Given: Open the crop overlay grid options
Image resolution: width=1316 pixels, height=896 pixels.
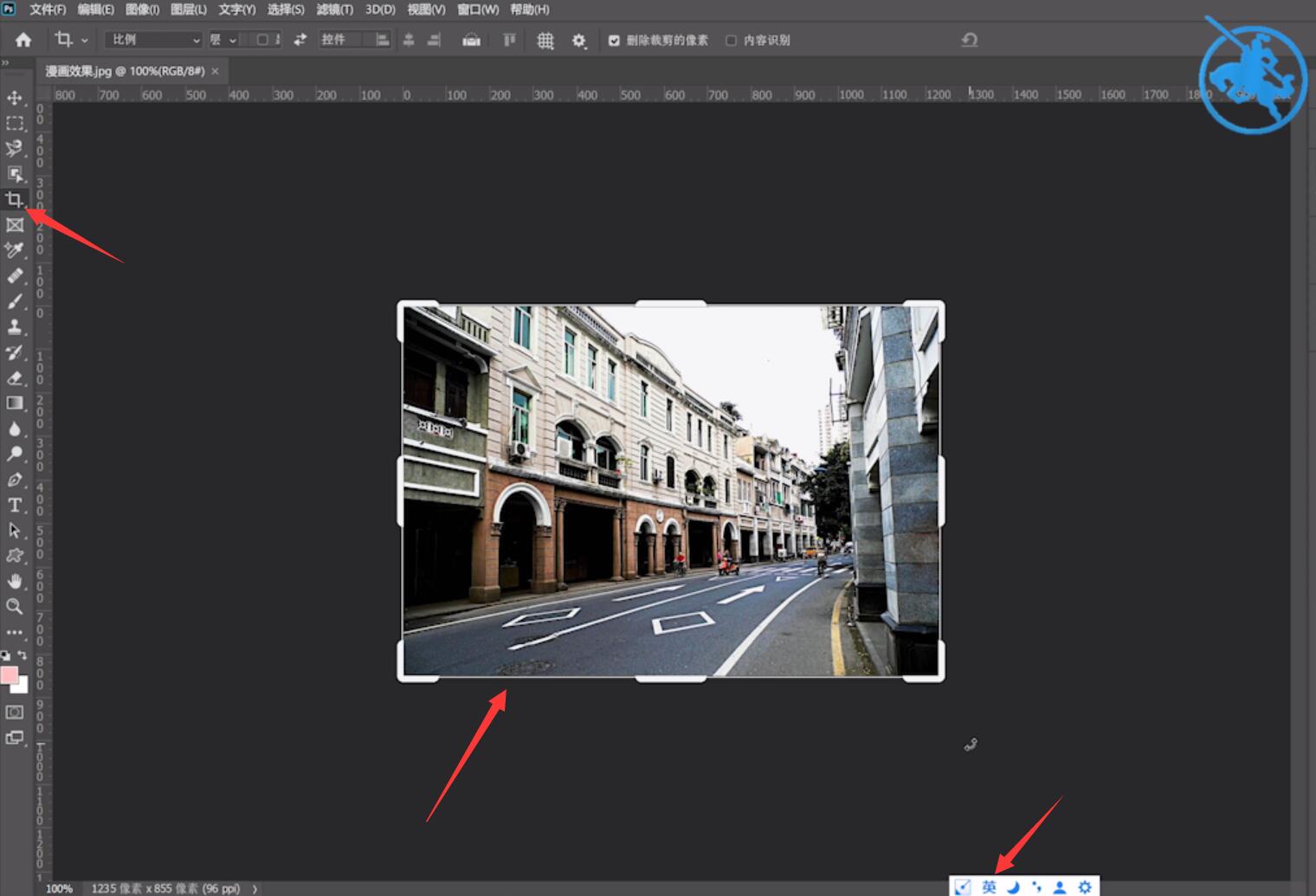Looking at the screenshot, I should click(x=545, y=40).
